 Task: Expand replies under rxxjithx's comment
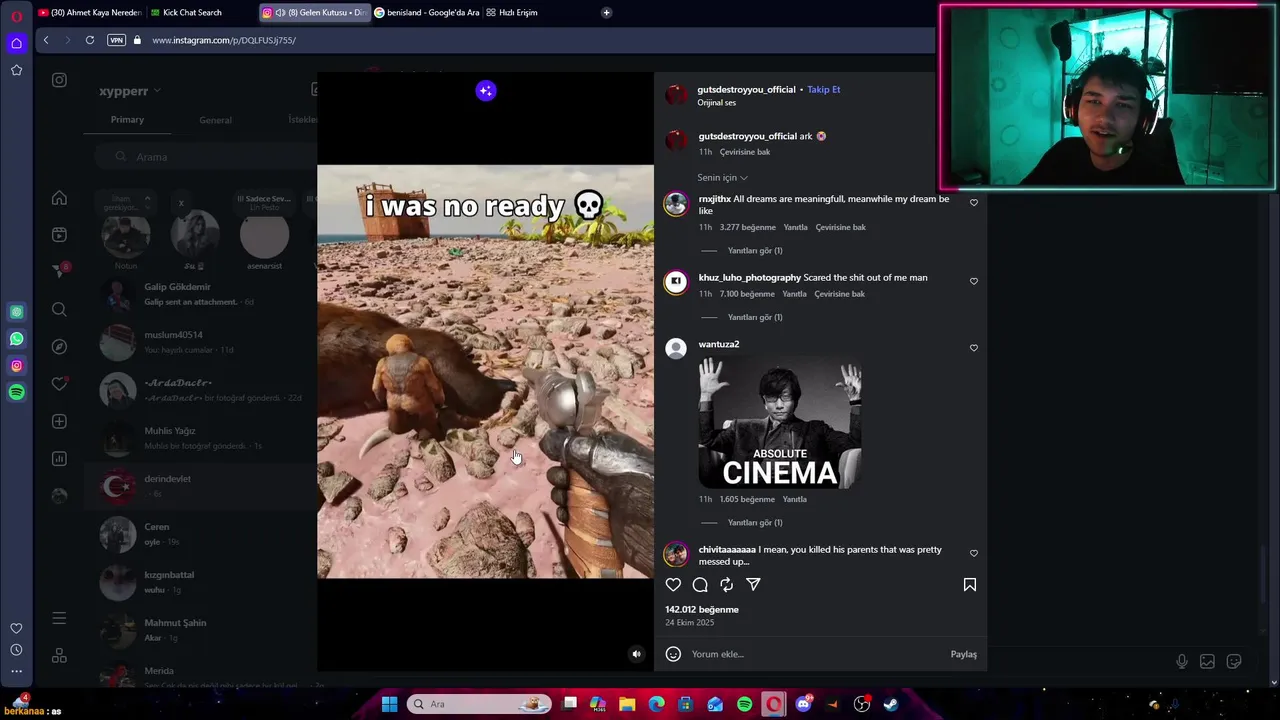point(755,251)
